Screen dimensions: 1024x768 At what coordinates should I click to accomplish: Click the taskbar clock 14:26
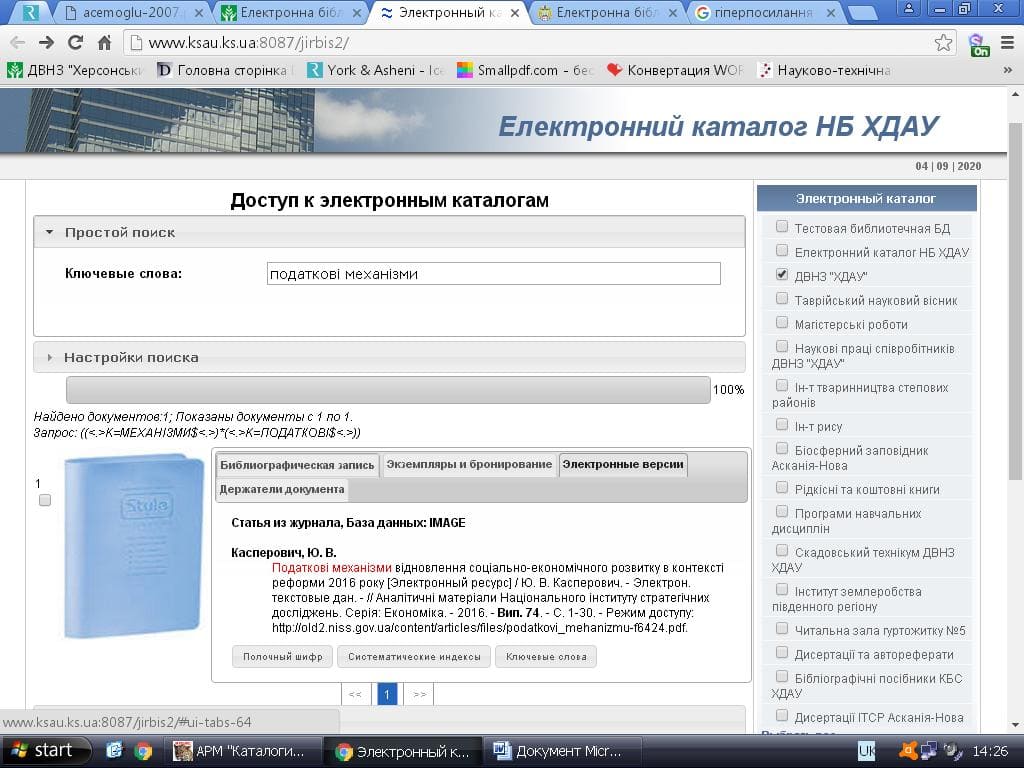coord(990,751)
